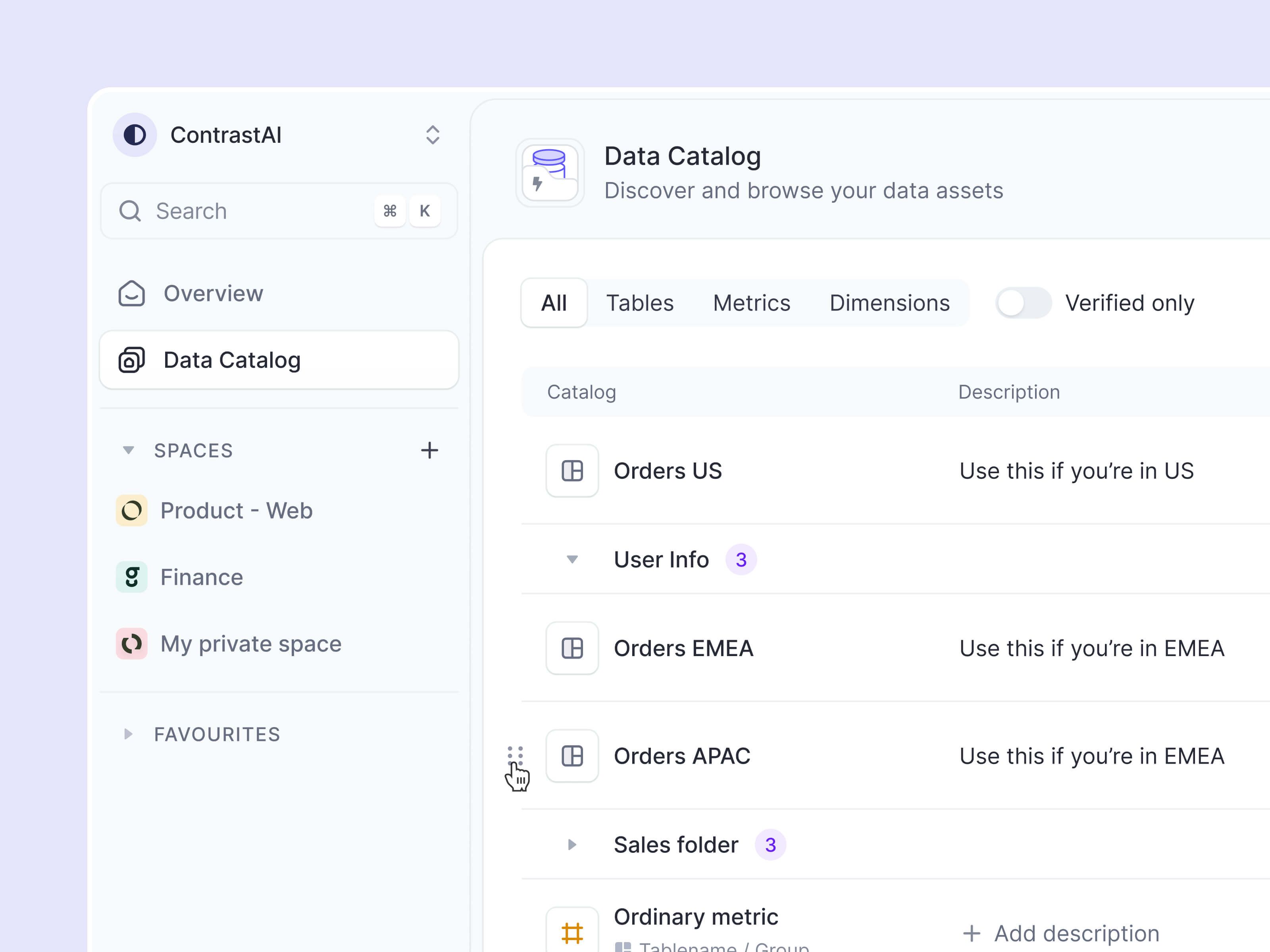Click the ContrastAI half-circle logo

tap(135, 135)
